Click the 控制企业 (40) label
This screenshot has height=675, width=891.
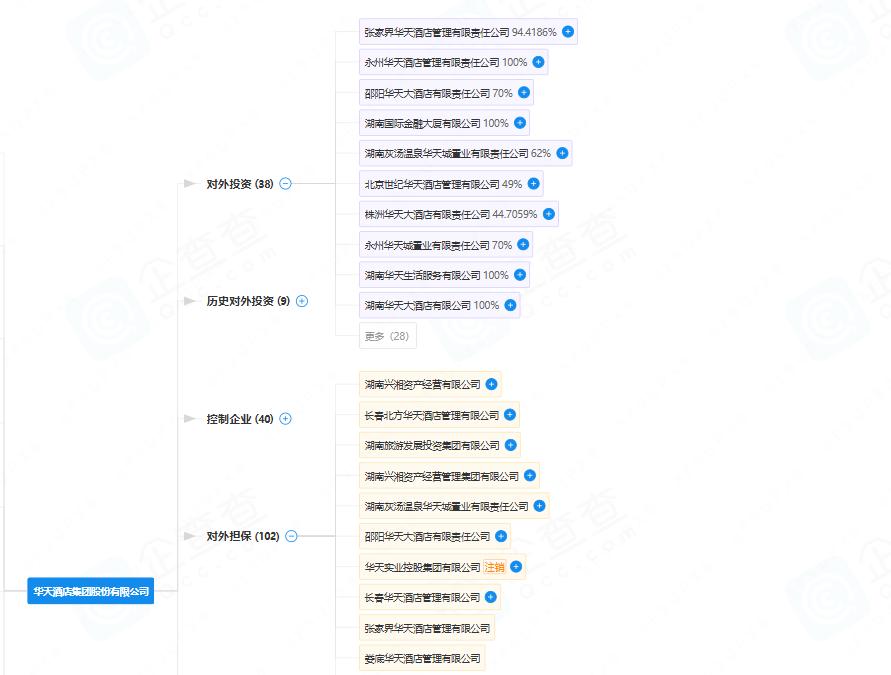pos(240,419)
